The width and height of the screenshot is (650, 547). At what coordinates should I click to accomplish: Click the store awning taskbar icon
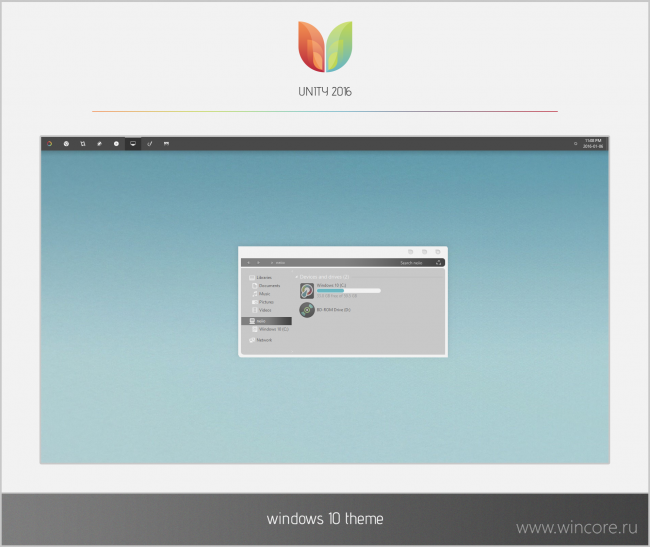166,144
